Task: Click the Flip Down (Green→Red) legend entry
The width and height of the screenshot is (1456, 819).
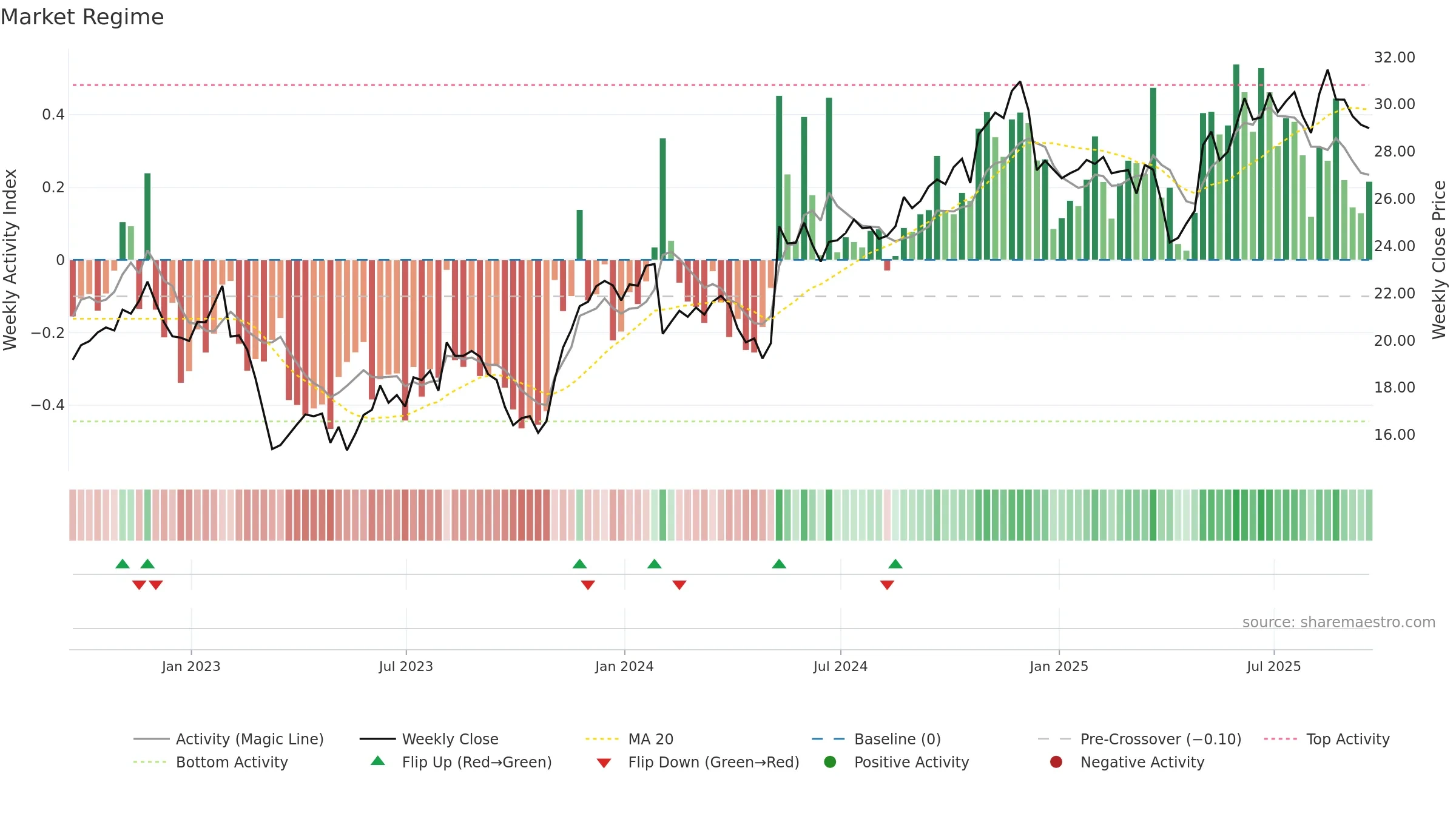Action: click(x=698, y=762)
